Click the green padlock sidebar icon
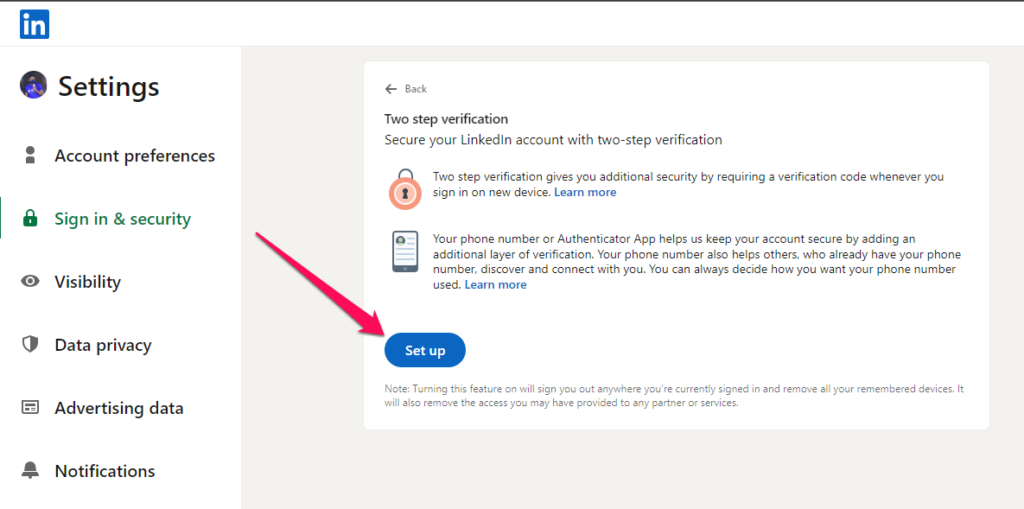The image size is (1024, 509). (x=30, y=218)
